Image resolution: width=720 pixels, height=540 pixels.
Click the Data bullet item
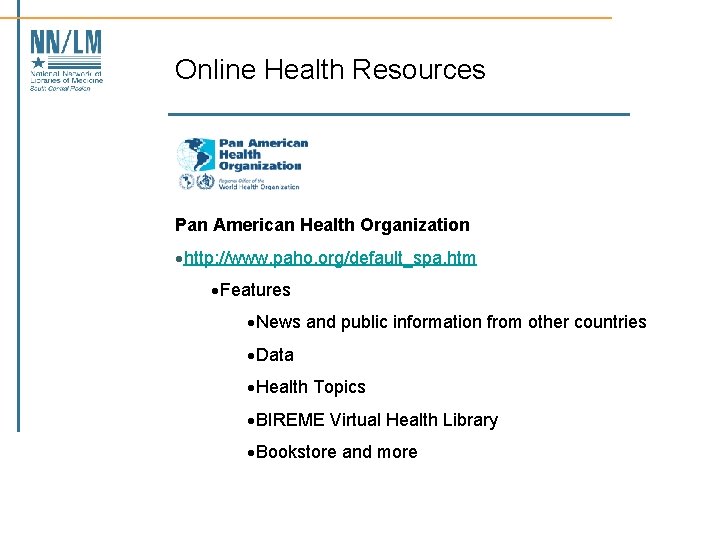tap(275, 355)
